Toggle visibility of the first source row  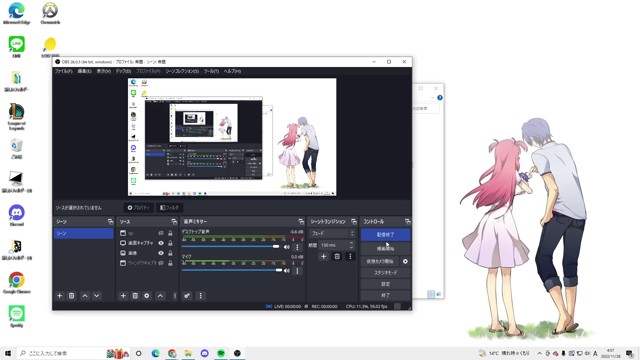click(x=161, y=233)
